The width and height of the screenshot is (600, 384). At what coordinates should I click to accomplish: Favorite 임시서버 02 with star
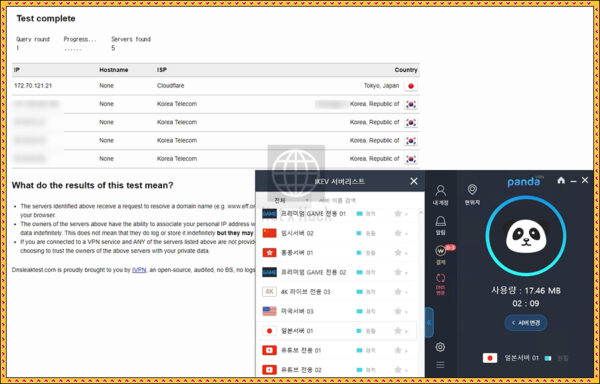398,233
